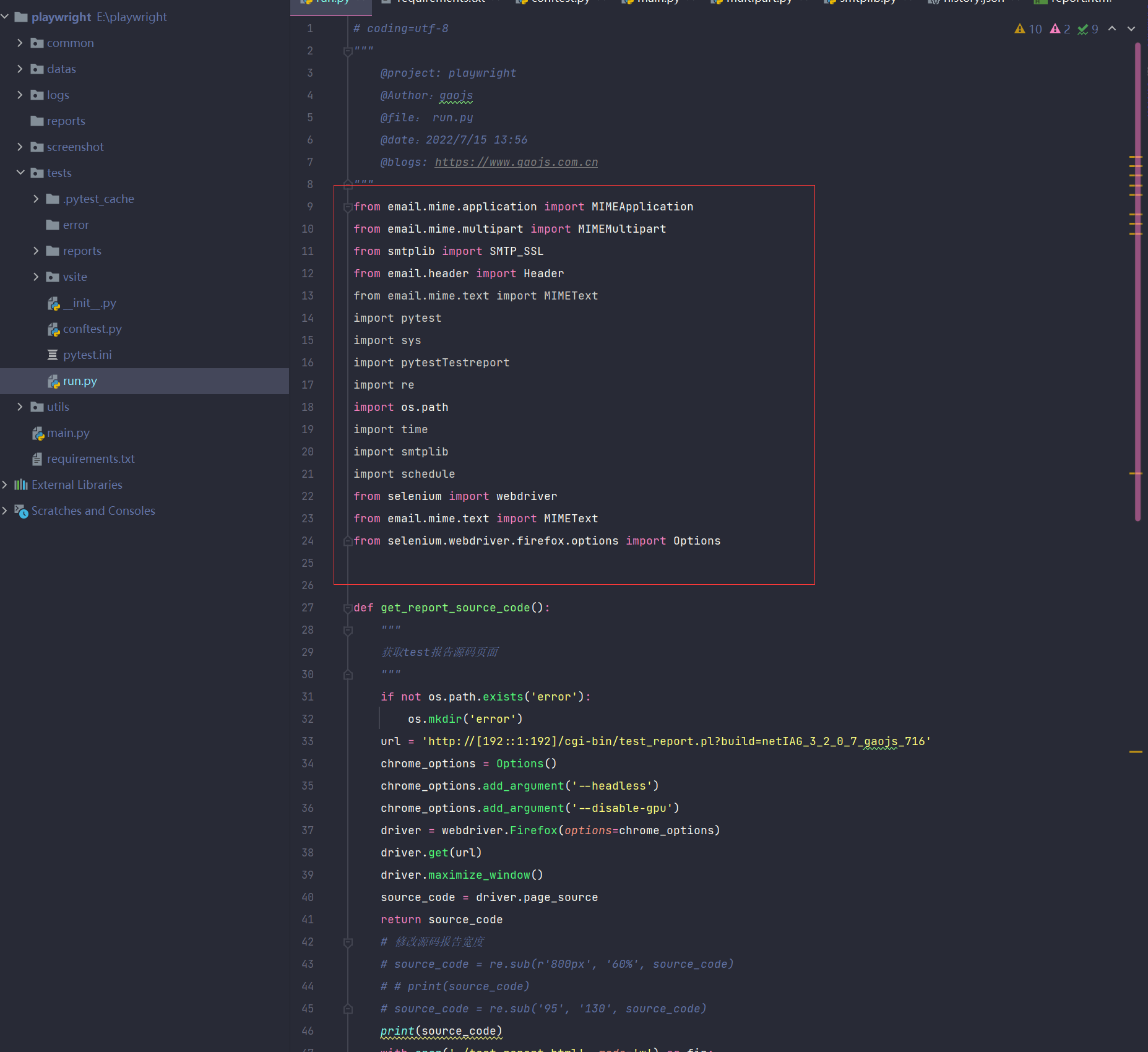Click the fold end marker at line 45
The width and height of the screenshot is (1148, 1052).
348,1009
